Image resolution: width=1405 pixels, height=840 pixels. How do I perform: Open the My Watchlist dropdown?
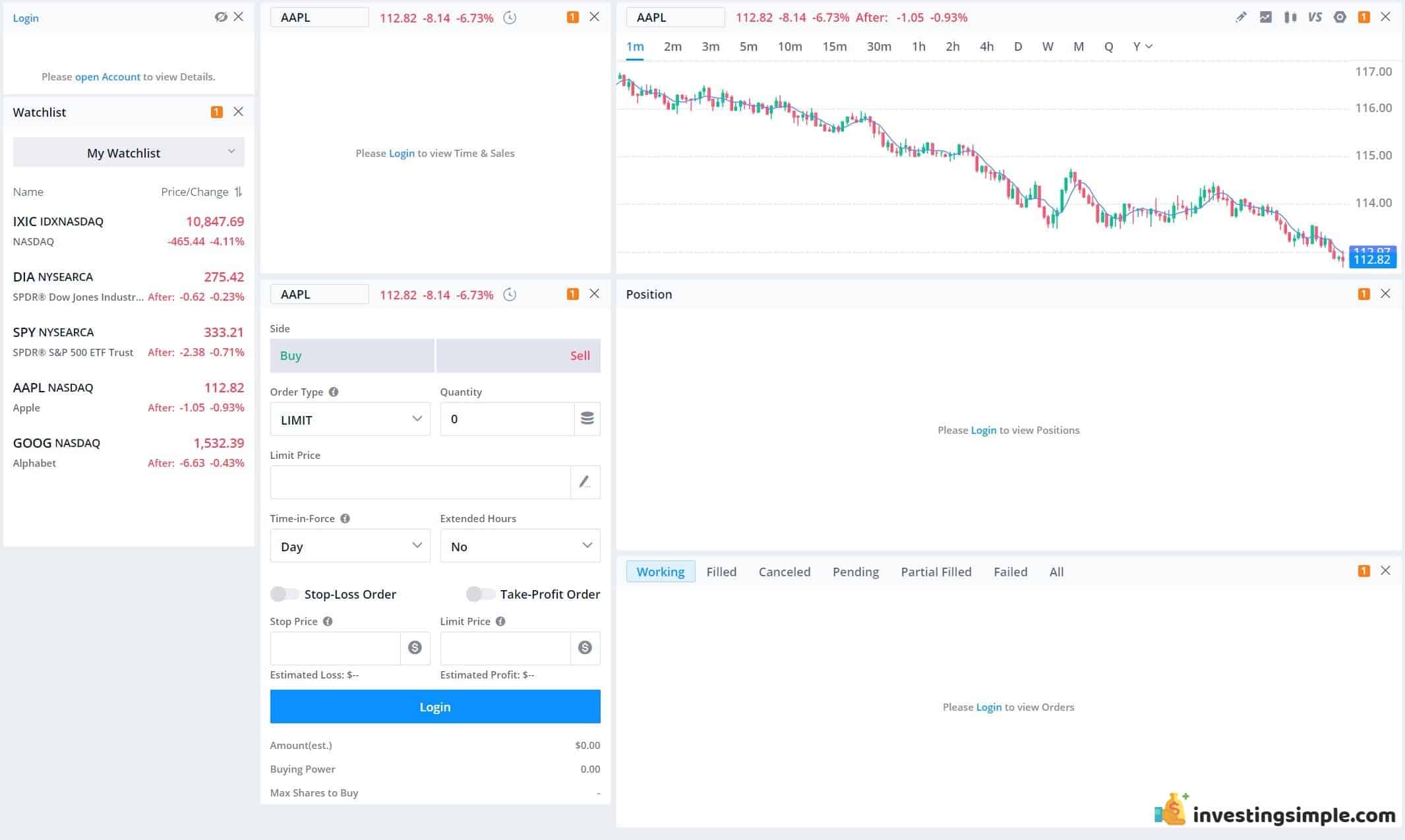coord(129,152)
